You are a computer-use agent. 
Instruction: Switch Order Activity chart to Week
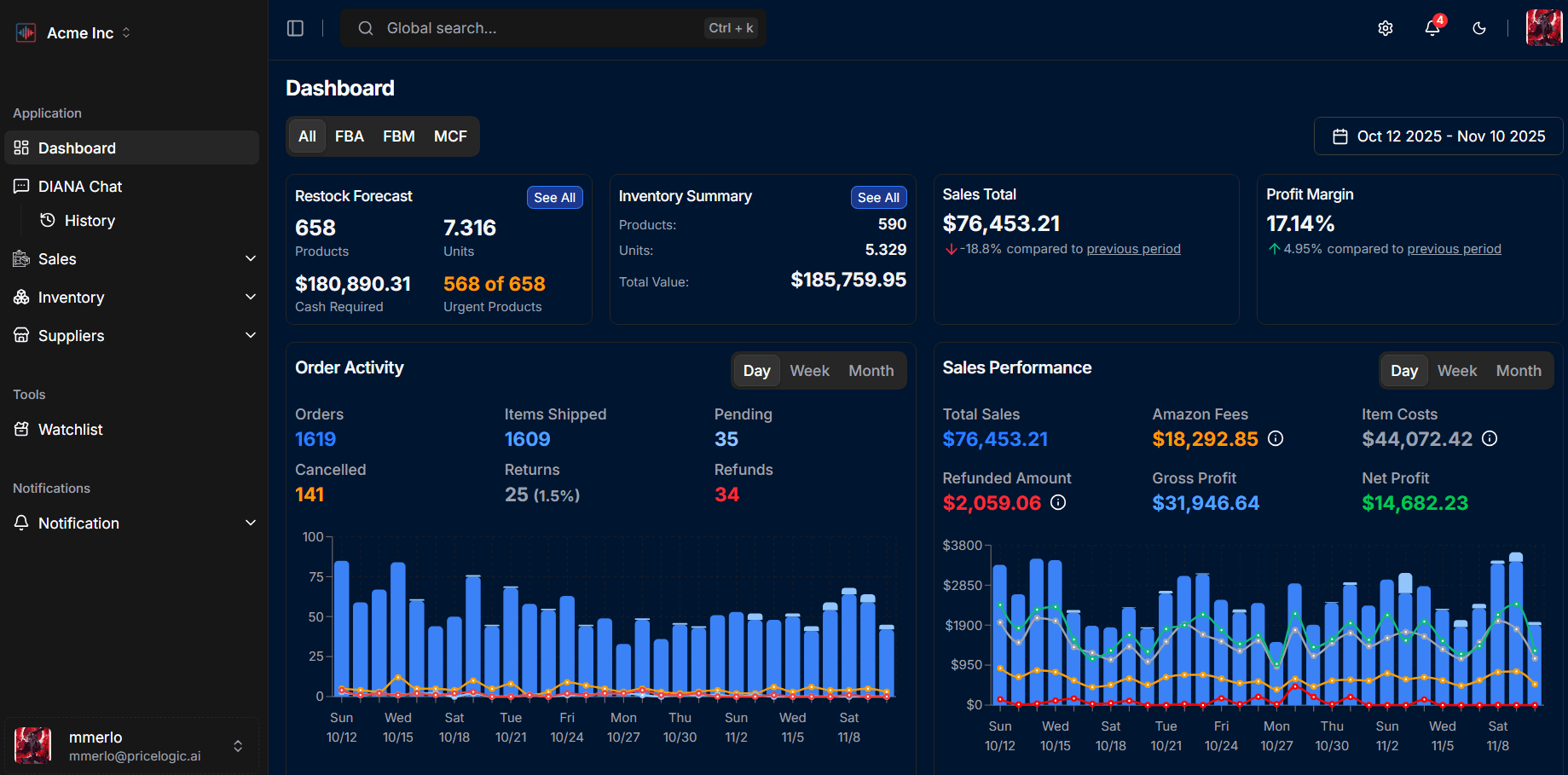point(809,371)
